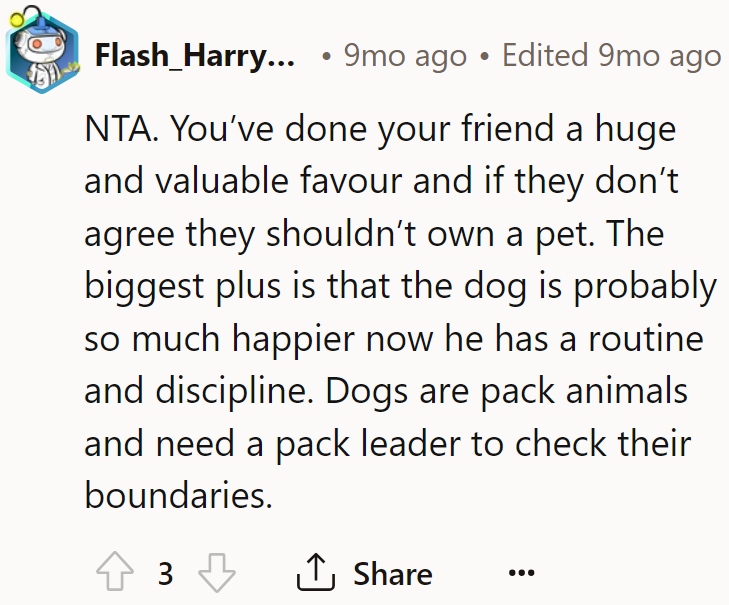Open the three-dot more options menu

tap(521, 572)
